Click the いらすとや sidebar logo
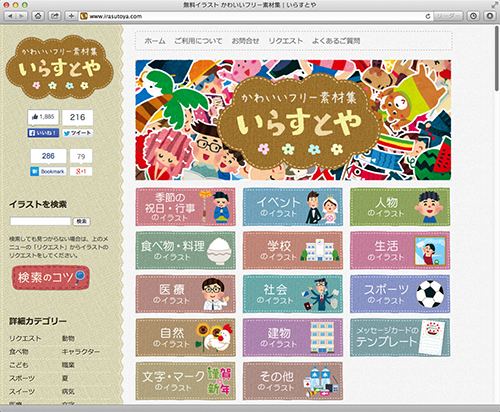This screenshot has width=500, height=412. coord(60,68)
